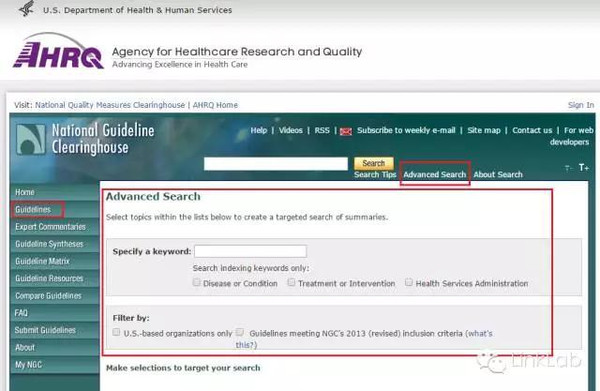Enable NGC's 2013 inclusion criteria filter
This screenshot has height=391, width=600.
[240, 332]
